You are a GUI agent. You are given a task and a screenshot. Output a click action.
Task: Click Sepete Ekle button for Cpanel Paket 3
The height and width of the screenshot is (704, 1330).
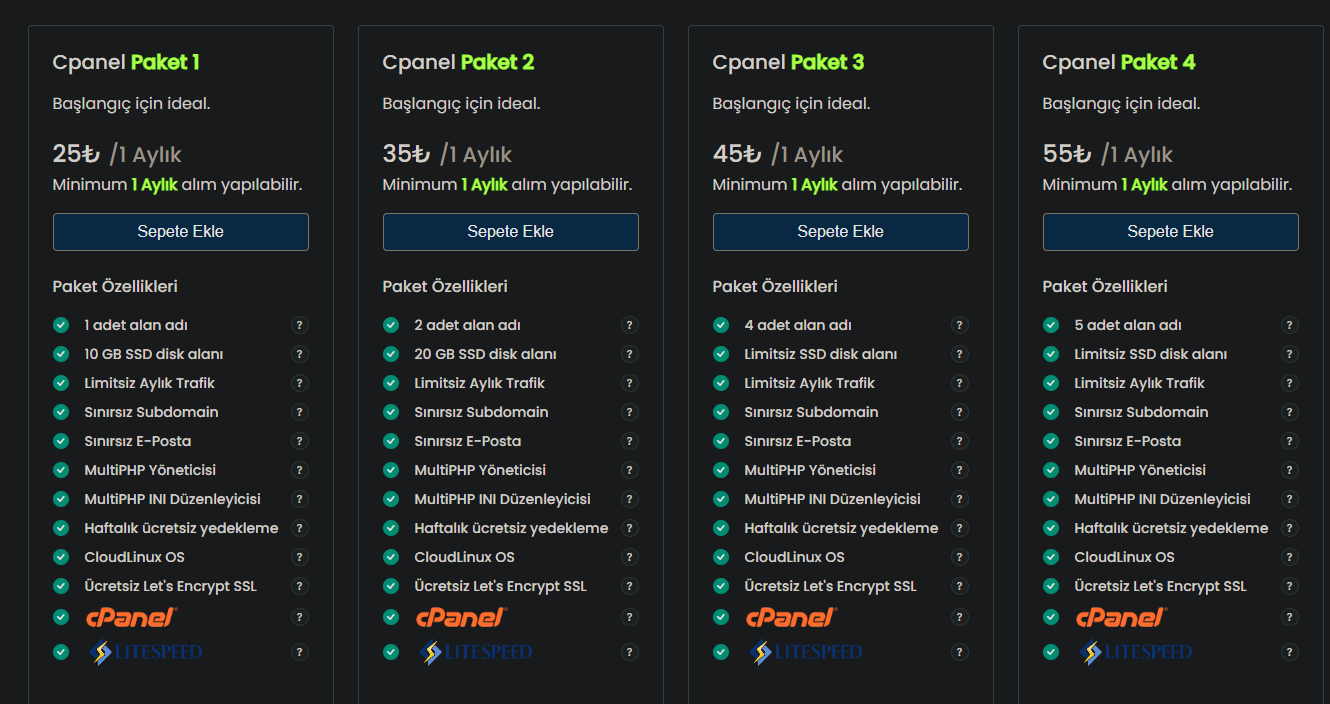[841, 232]
